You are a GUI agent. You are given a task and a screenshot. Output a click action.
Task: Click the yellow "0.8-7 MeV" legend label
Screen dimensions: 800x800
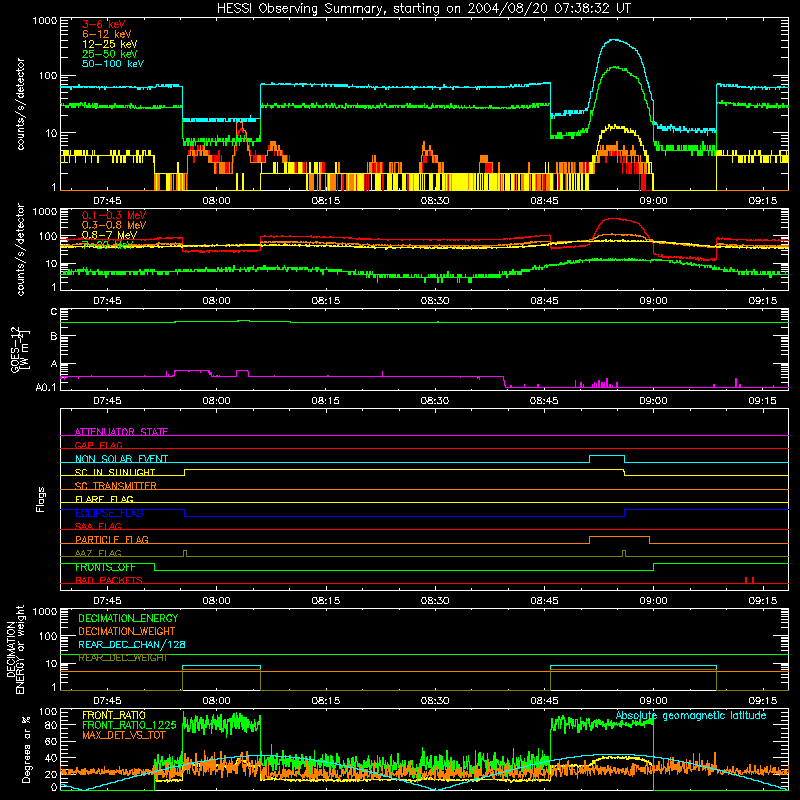[x=109, y=235]
